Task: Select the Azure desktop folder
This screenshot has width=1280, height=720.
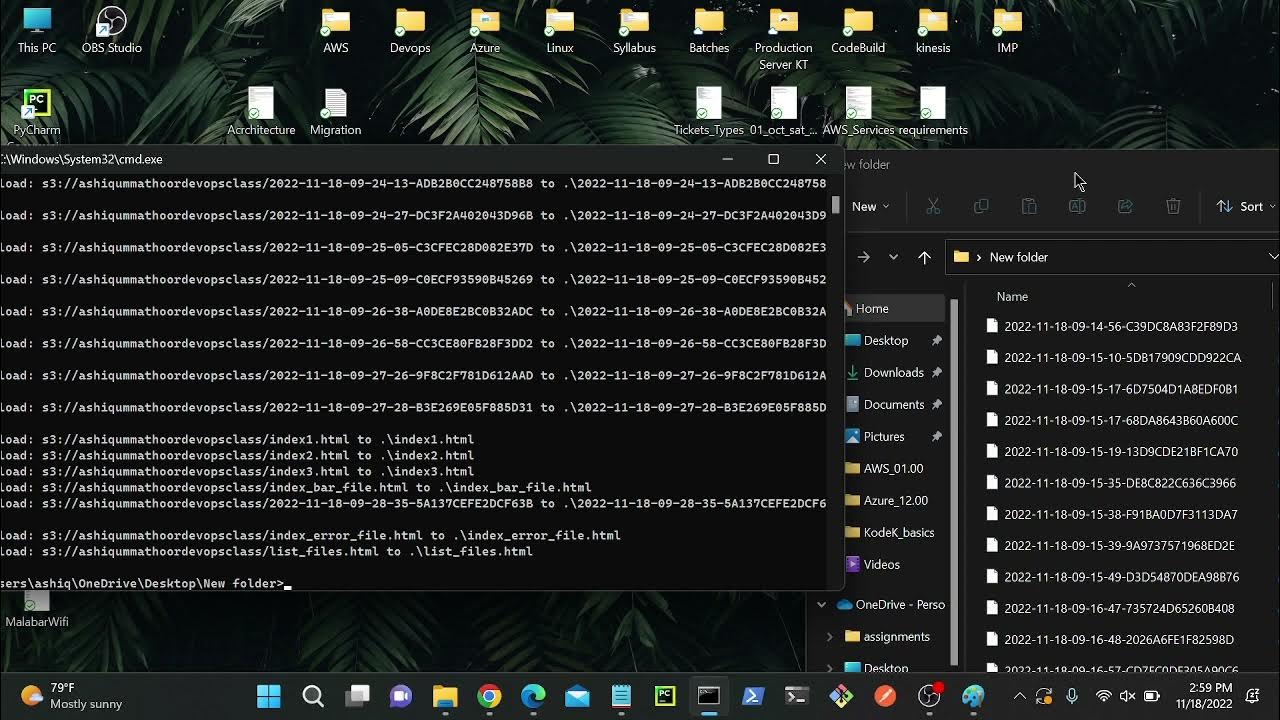Action: [x=485, y=30]
